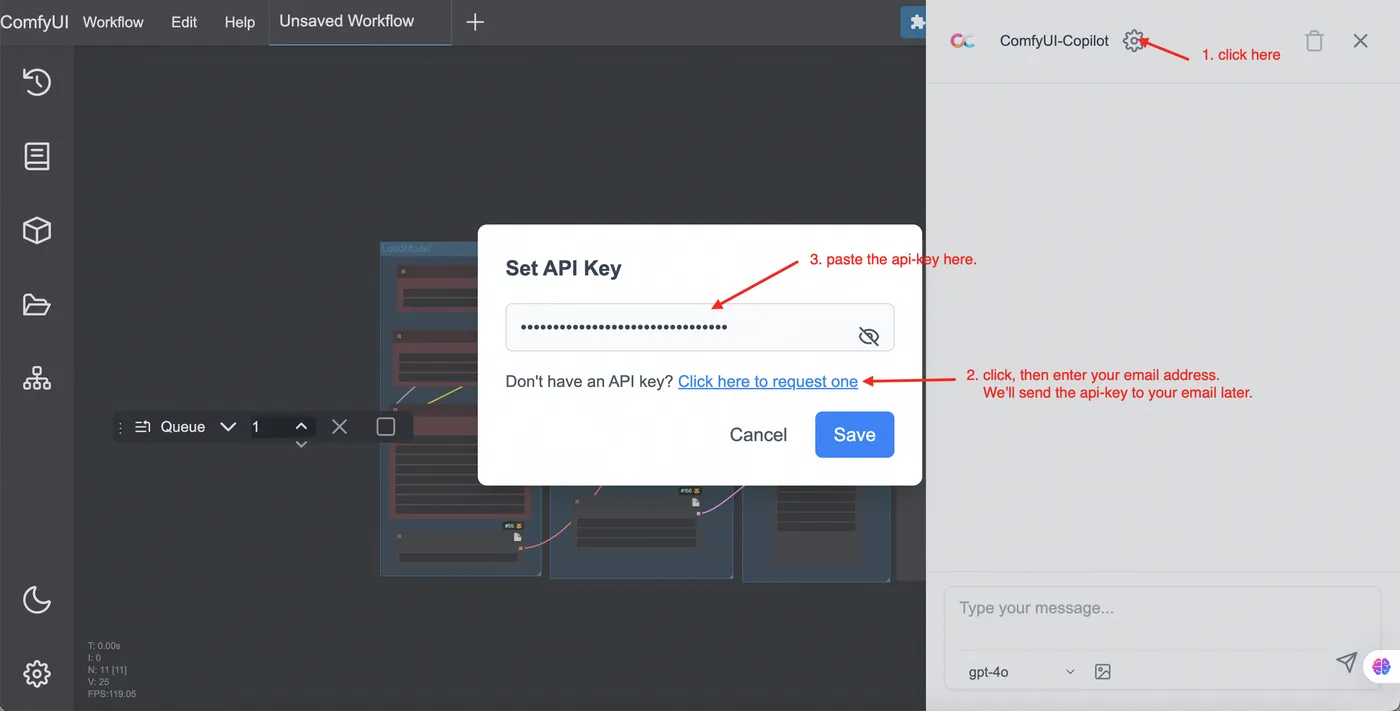Open the ComfyUI-Copilot settings gear
1400x711 pixels.
click(x=1133, y=41)
